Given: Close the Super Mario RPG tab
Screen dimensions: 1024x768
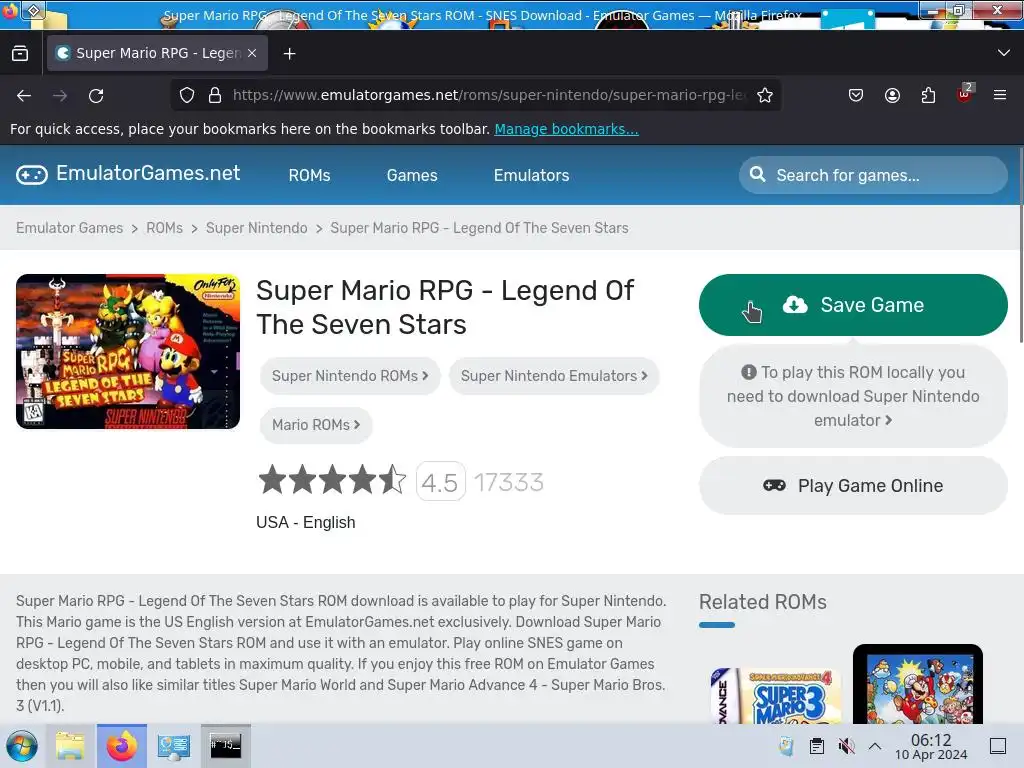Looking at the screenshot, I should click(252, 54).
